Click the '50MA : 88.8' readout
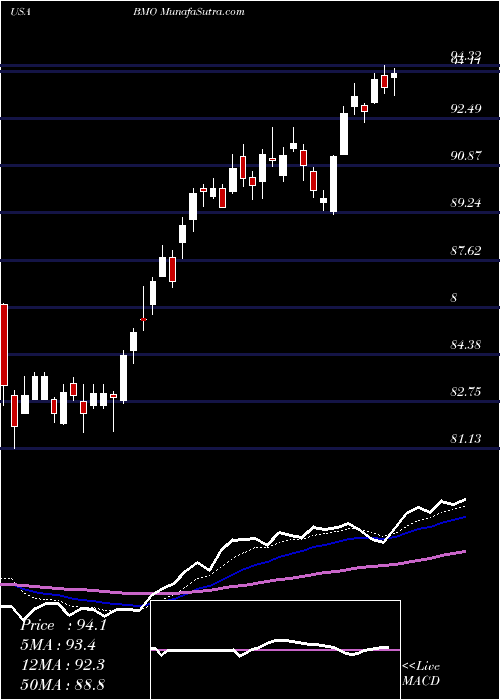This screenshot has height=700, width=500. (62, 684)
